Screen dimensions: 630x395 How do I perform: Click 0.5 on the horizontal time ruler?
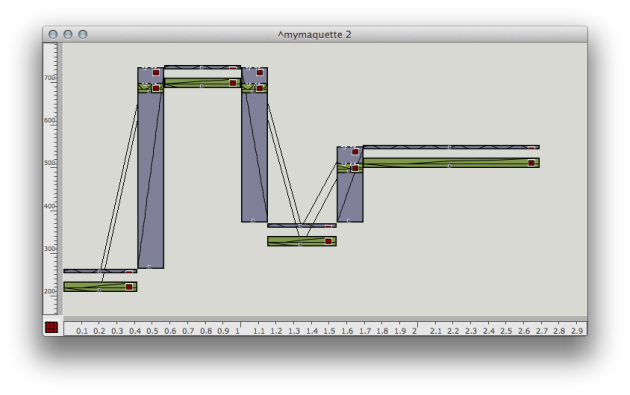click(152, 331)
